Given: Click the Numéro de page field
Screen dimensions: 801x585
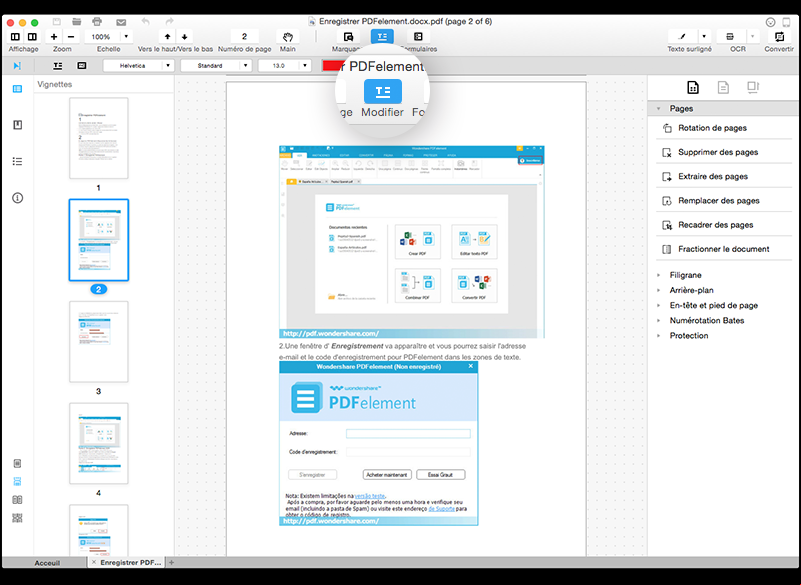Looking at the screenshot, I should [x=244, y=36].
